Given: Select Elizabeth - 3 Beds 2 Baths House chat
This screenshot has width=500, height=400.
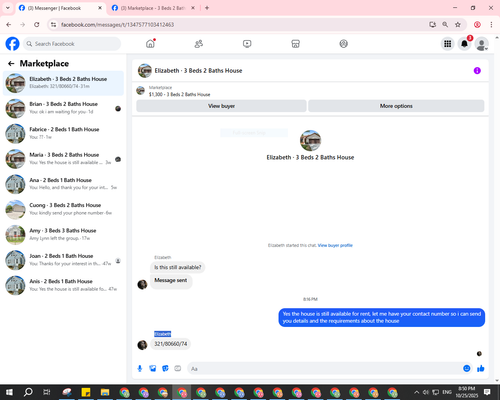Looking at the screenshot, I should (63, 83).
